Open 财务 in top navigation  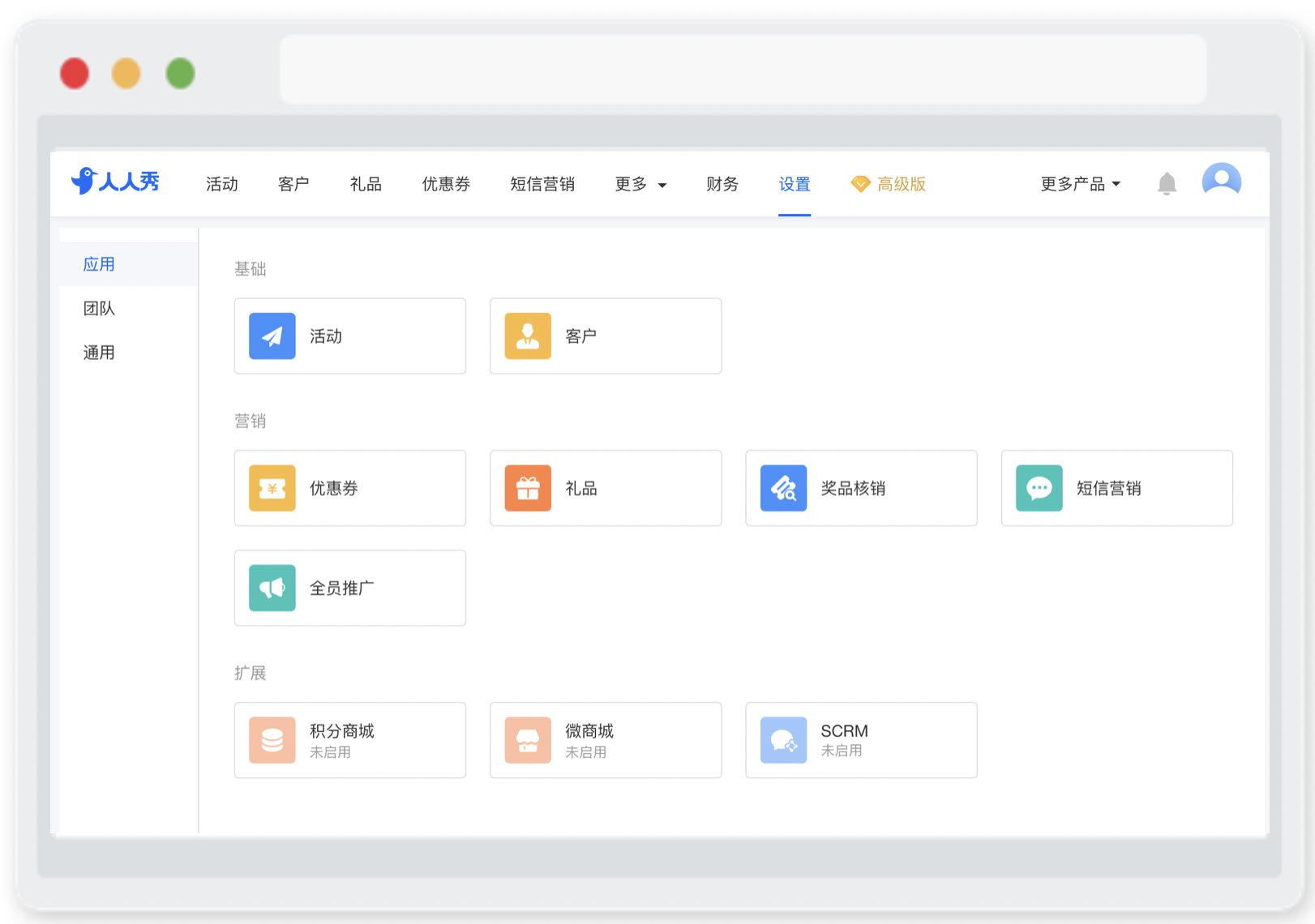pos(722,185)
